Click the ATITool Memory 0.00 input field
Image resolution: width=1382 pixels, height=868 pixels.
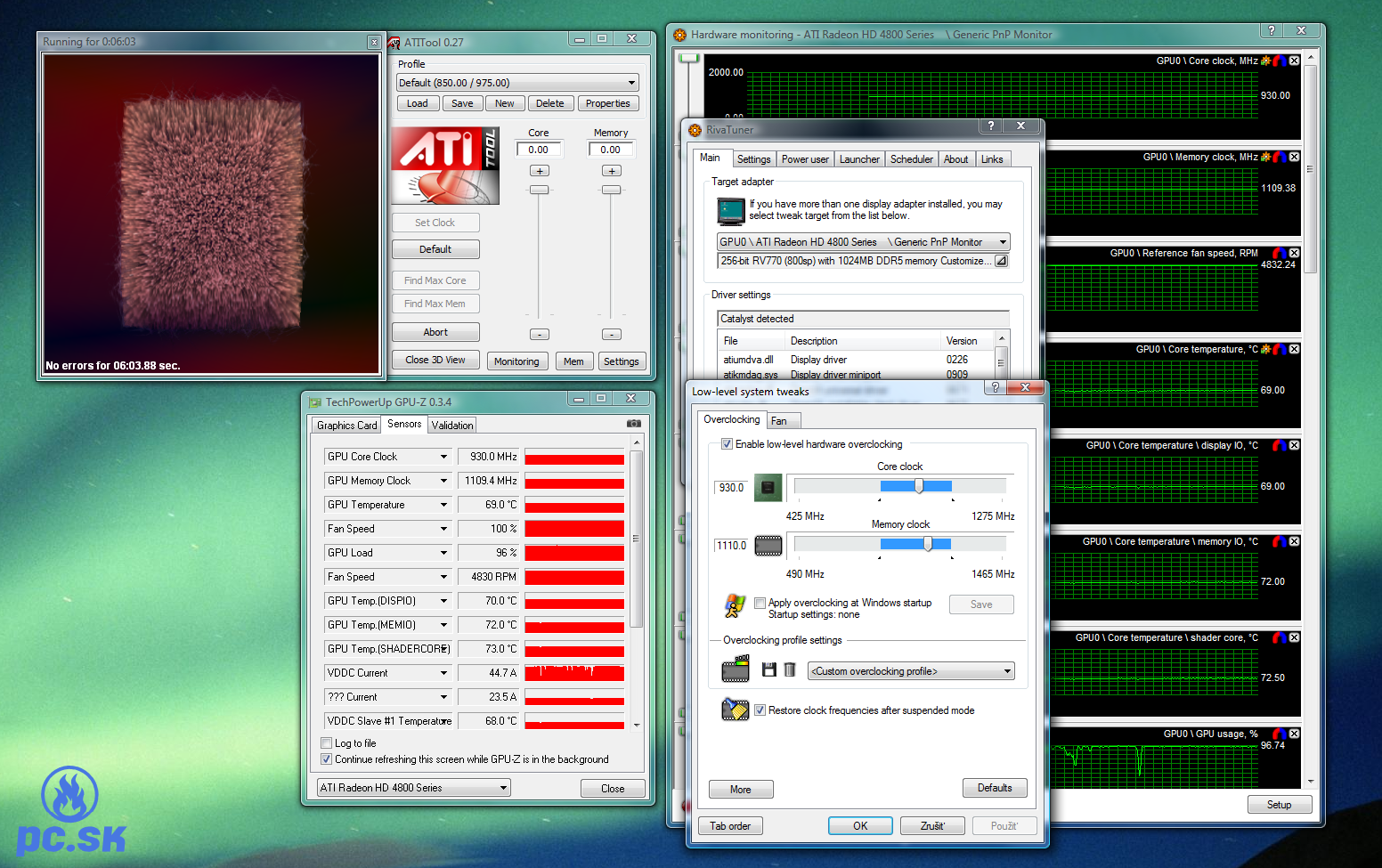(x=611, y=150)
